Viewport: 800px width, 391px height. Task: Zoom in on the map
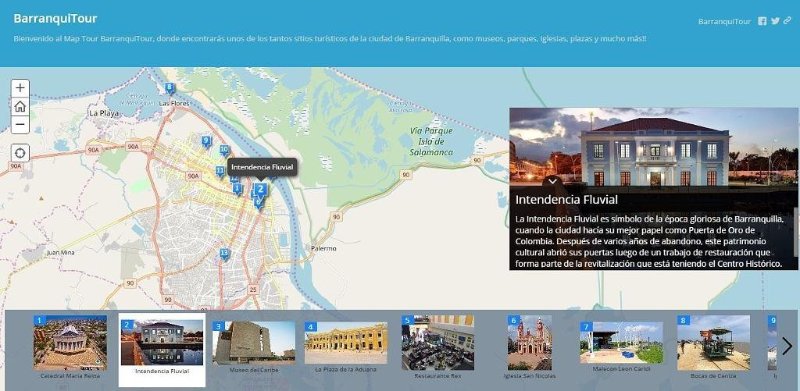[x=20, y=88]
